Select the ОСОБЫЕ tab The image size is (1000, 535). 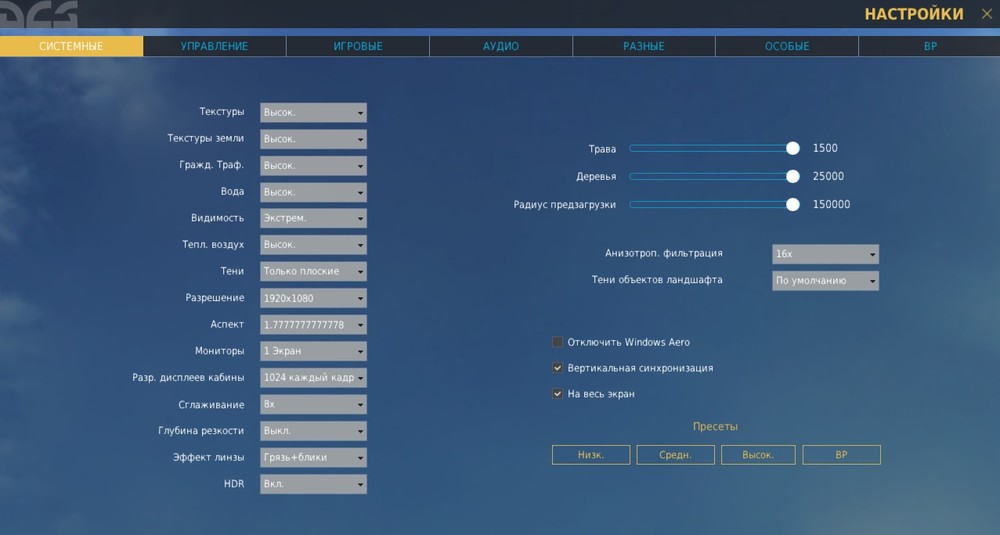[787, 46]
